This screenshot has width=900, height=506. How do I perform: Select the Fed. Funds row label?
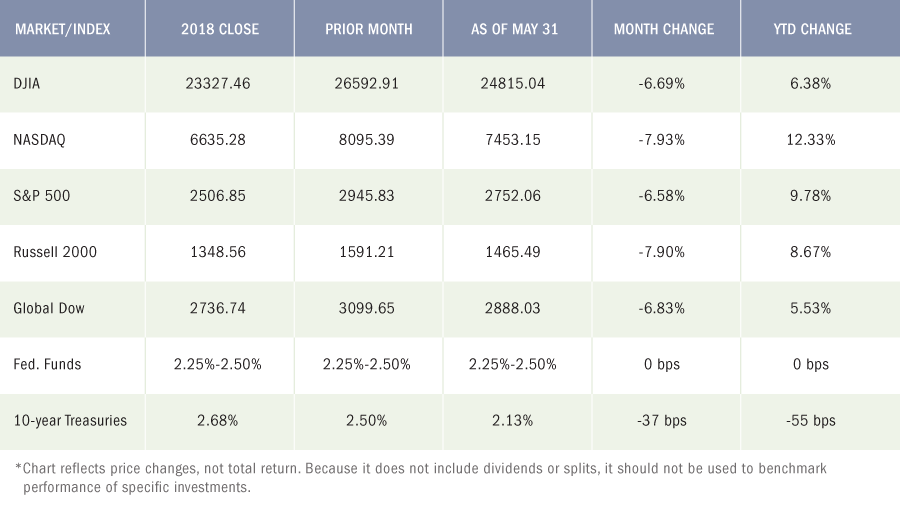click(47, 364)
